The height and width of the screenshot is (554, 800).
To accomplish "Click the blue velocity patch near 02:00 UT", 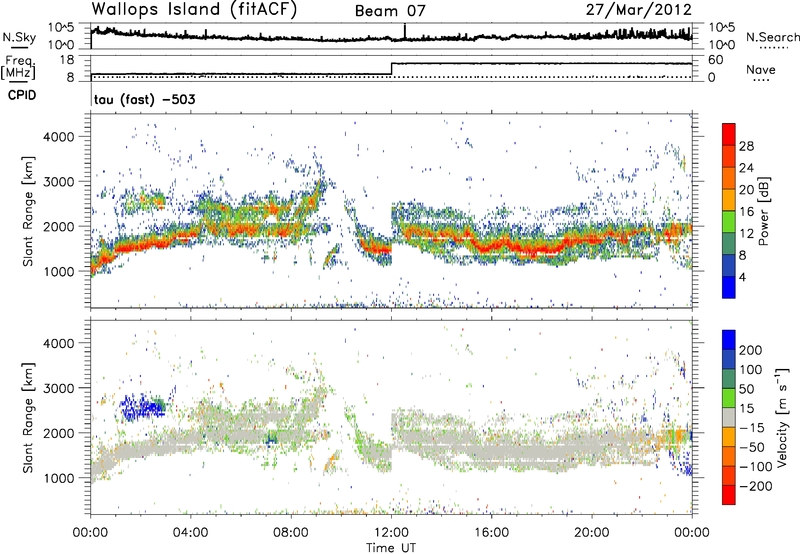I will point(142,407).
